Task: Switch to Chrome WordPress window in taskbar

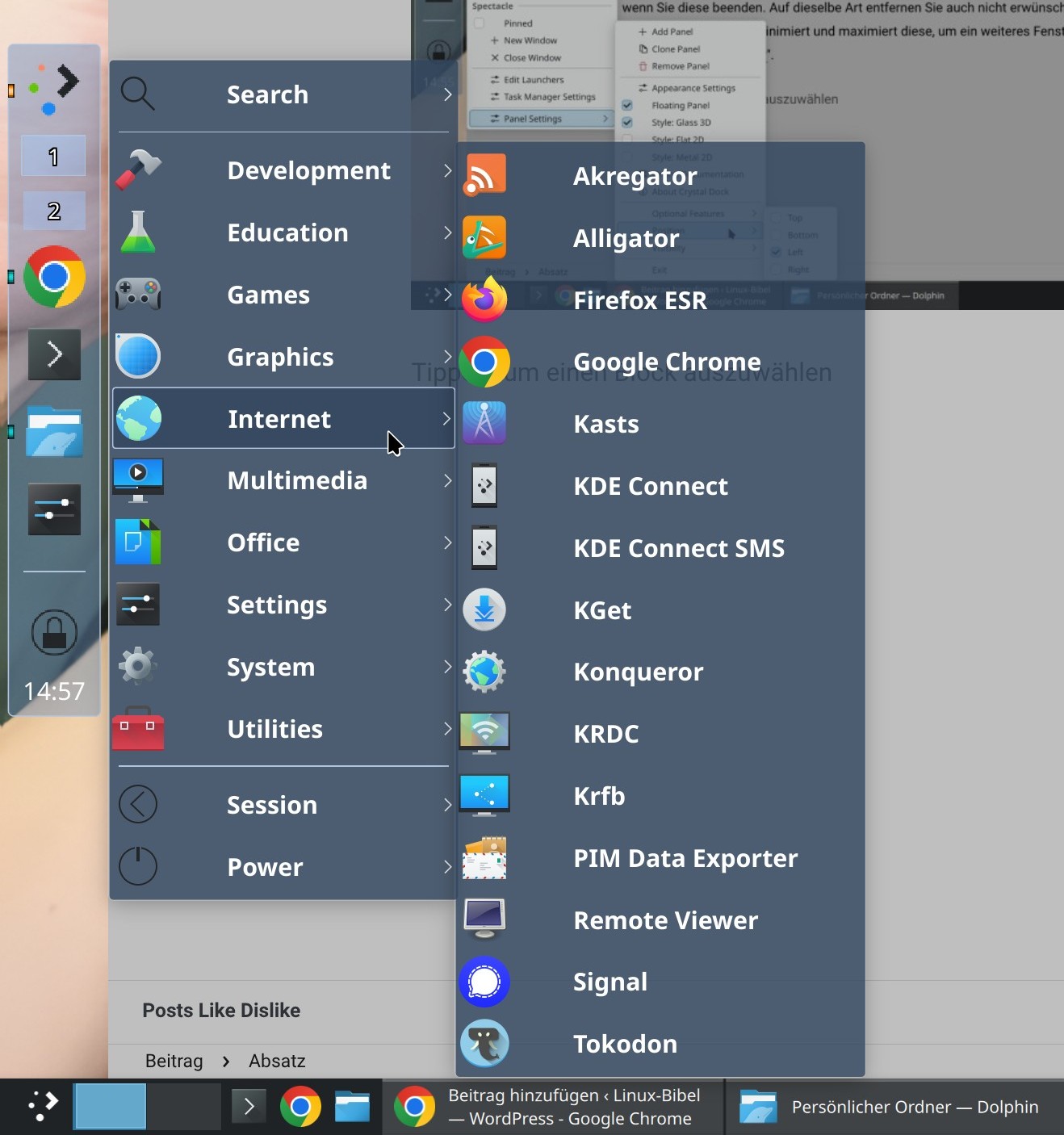Action: tap(553, 1107)
